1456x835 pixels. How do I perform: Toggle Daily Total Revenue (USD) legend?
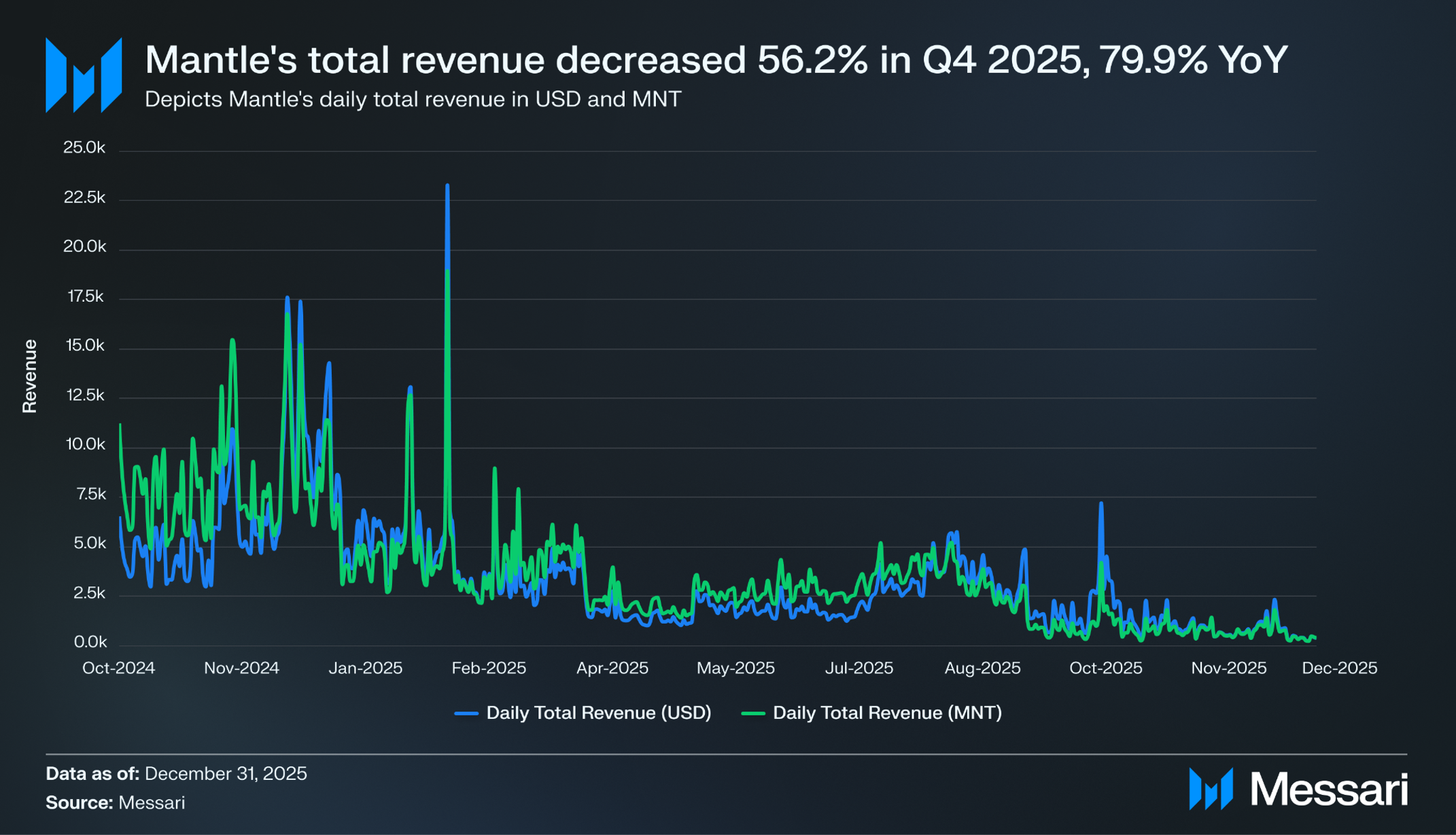tap(598, 713)
